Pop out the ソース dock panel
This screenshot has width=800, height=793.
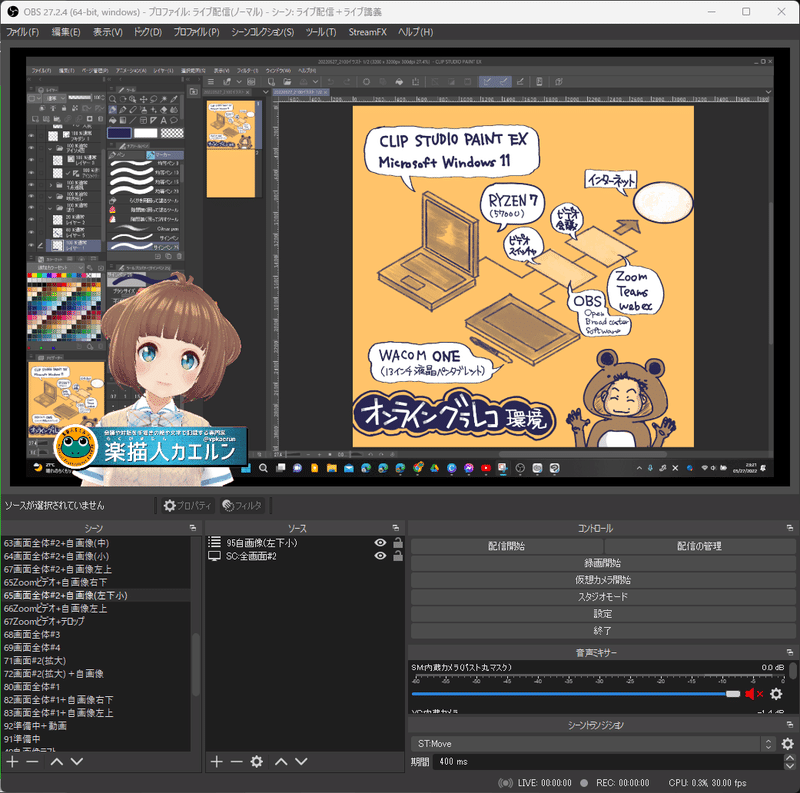395,528
